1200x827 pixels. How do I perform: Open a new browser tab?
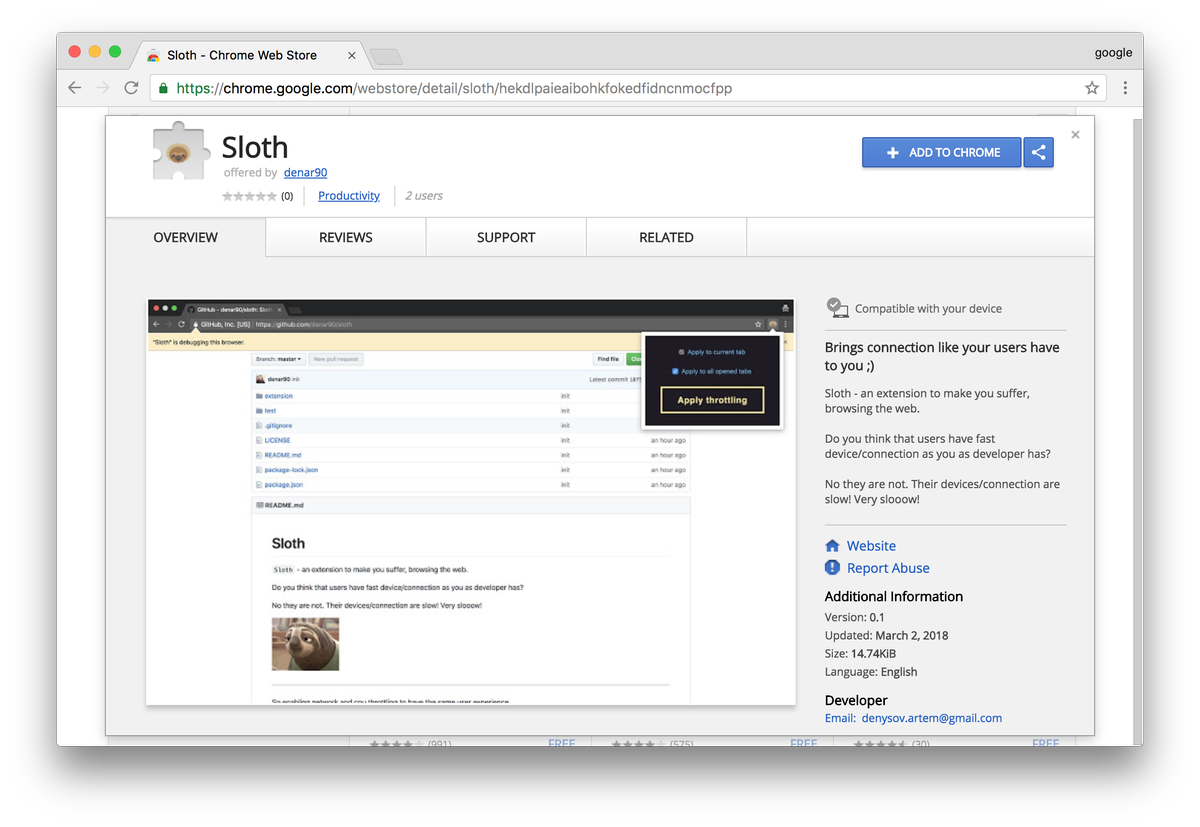point(386,55)
